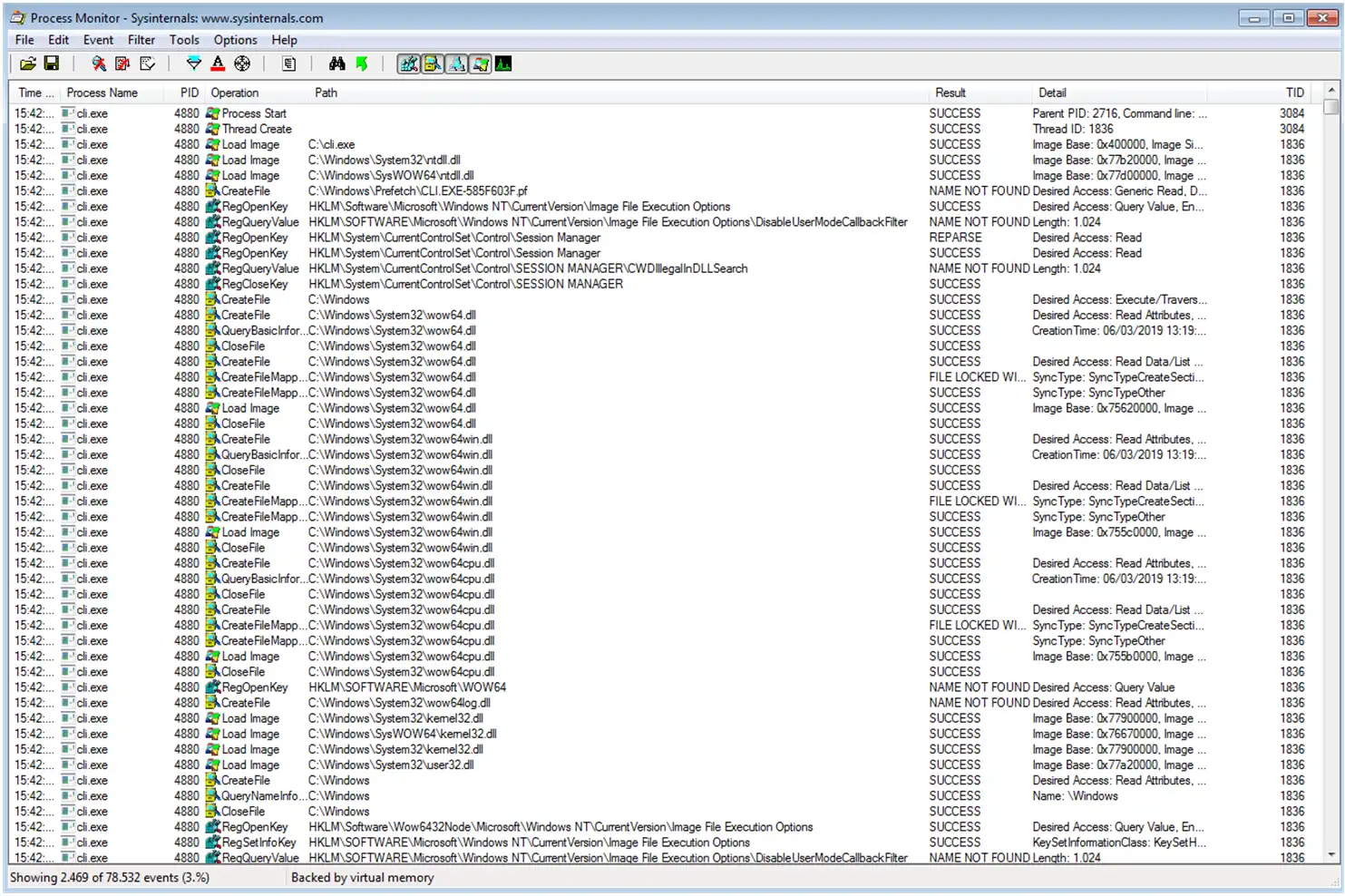Click the RegSetInfoKey operation icon
The image size is (1345, 896).
pyautogui.click(x=213, y=842)
